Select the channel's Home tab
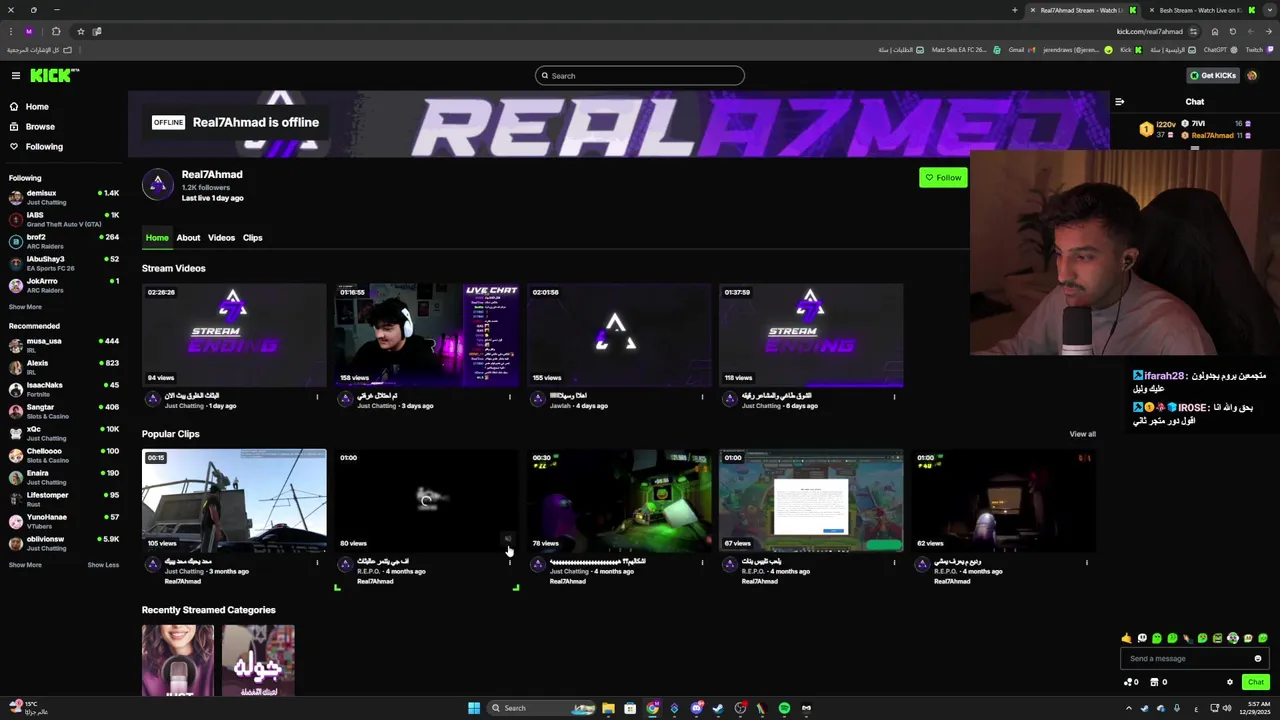Screen dimensions: 1280x720 (157, 238)
